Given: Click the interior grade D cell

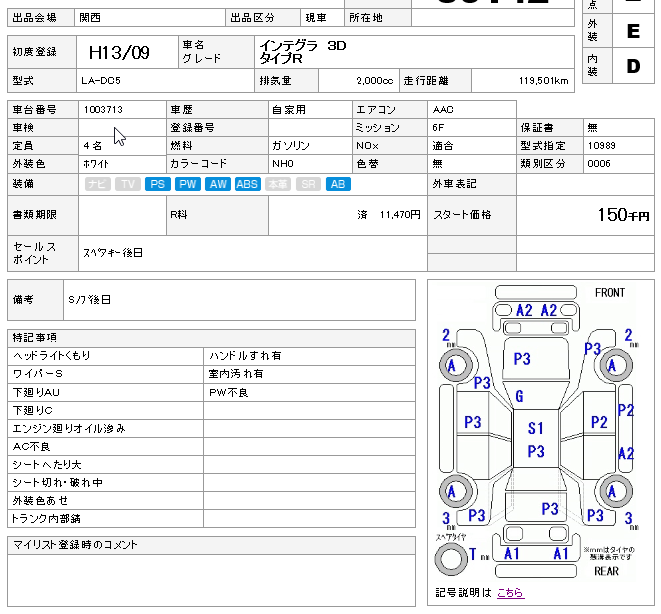Looking at the screenshot, I should click(x=632, y=66).
